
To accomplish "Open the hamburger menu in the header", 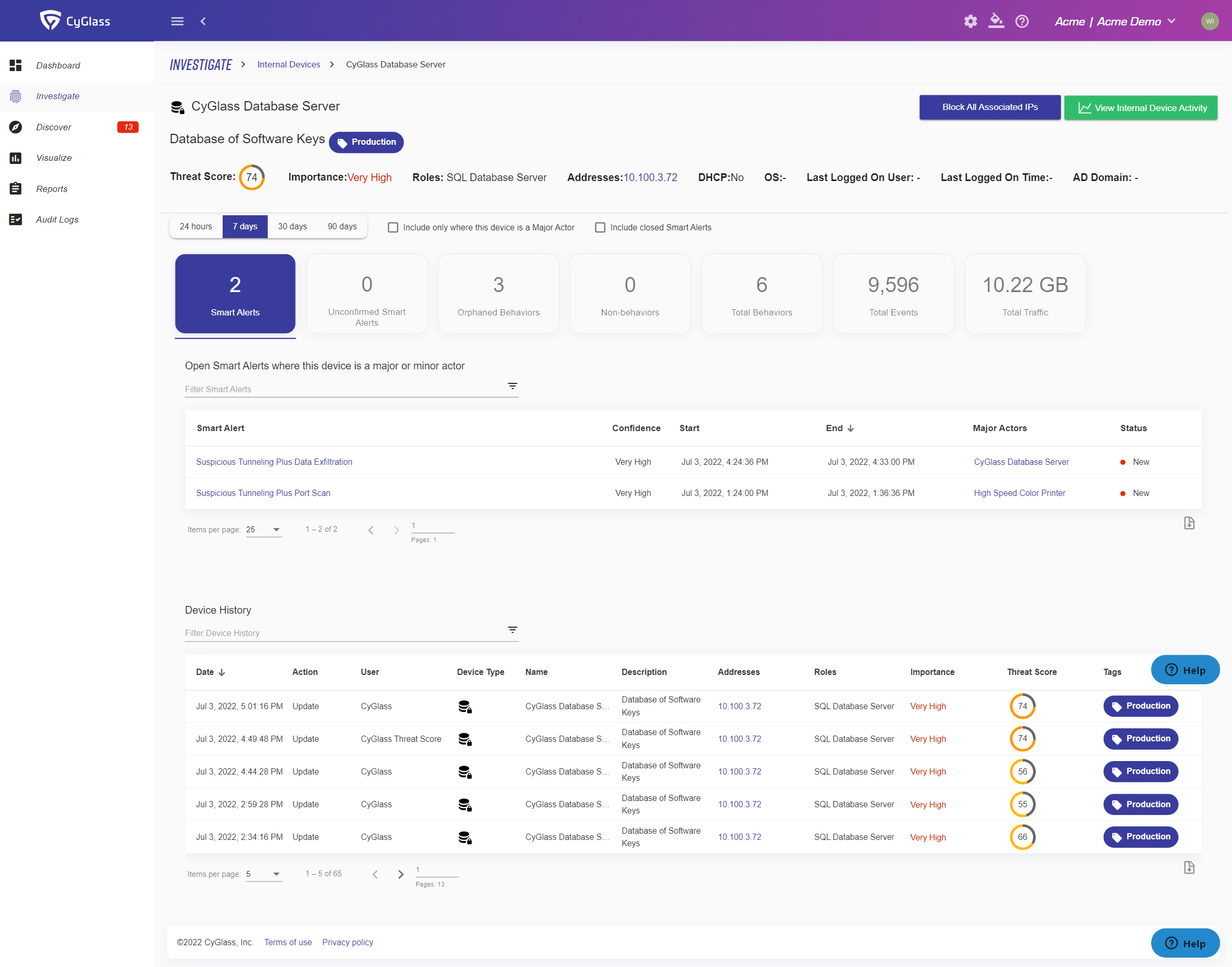I will coord(177,21).
